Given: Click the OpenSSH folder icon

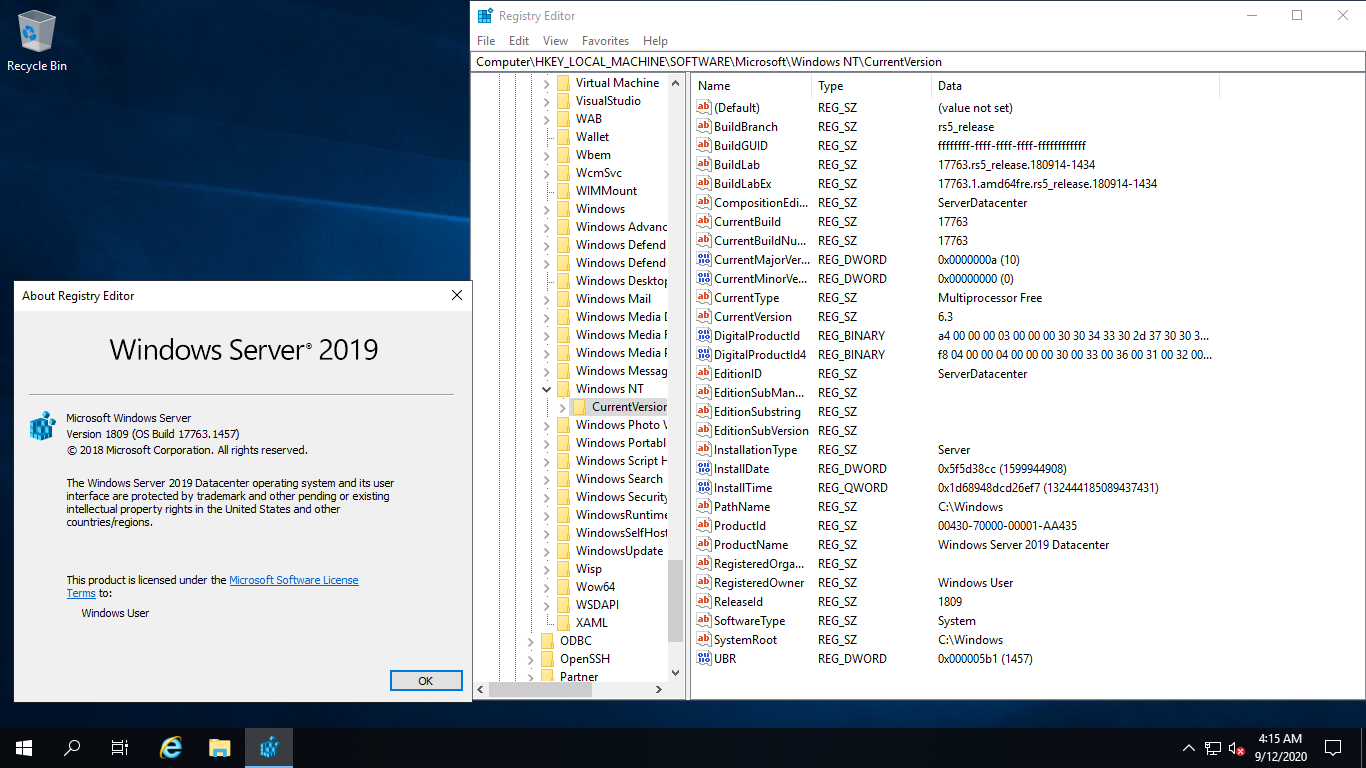Looking at the screenshot, I should pos(547,659).
